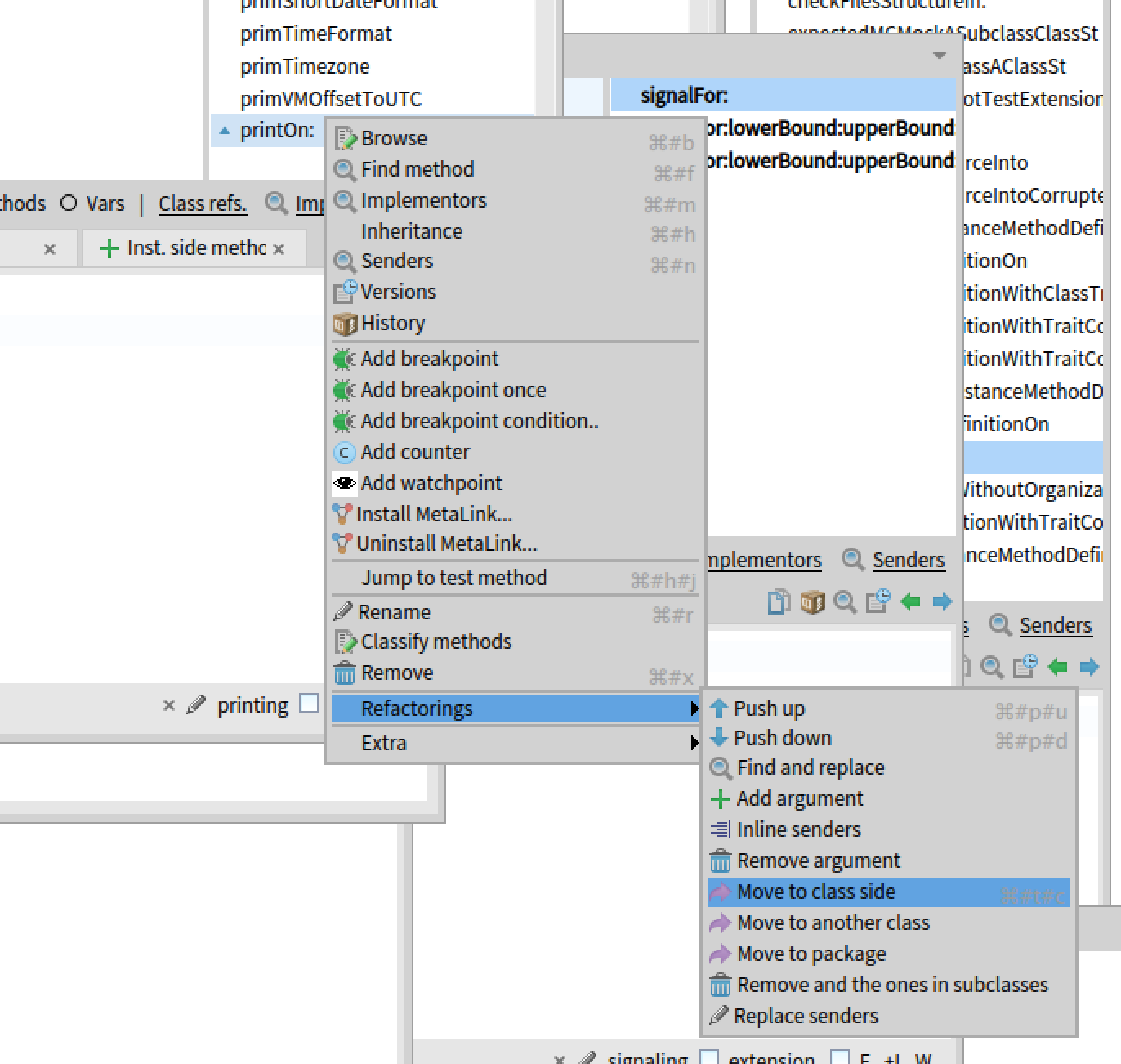The image size is (1121, 1064).
Task: Collapse the printOn: triangle in method list
Action: point(225,131)
